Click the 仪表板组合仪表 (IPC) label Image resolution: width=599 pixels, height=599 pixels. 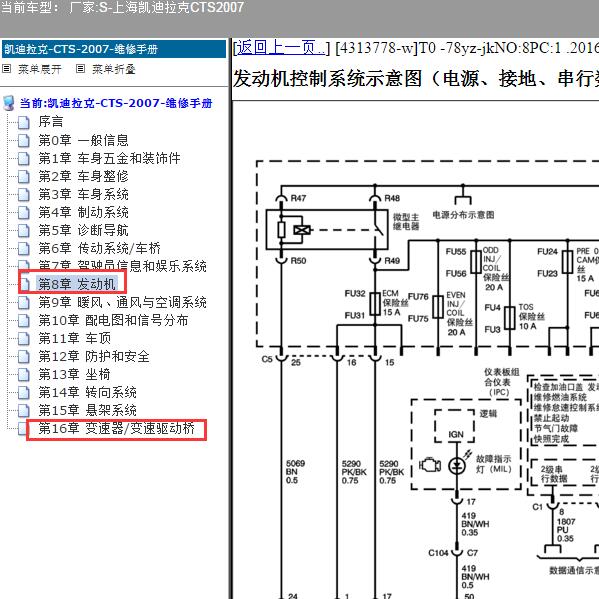tap(501, 382)
